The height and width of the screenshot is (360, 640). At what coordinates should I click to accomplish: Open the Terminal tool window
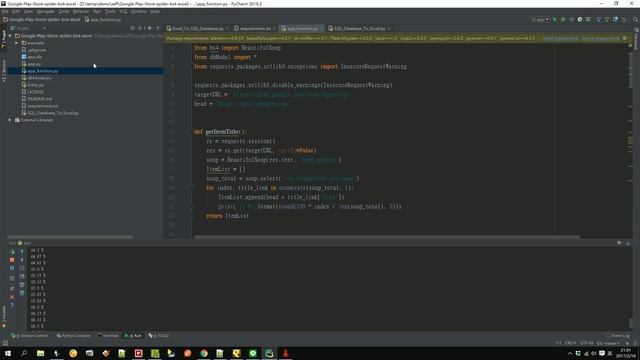108,336
